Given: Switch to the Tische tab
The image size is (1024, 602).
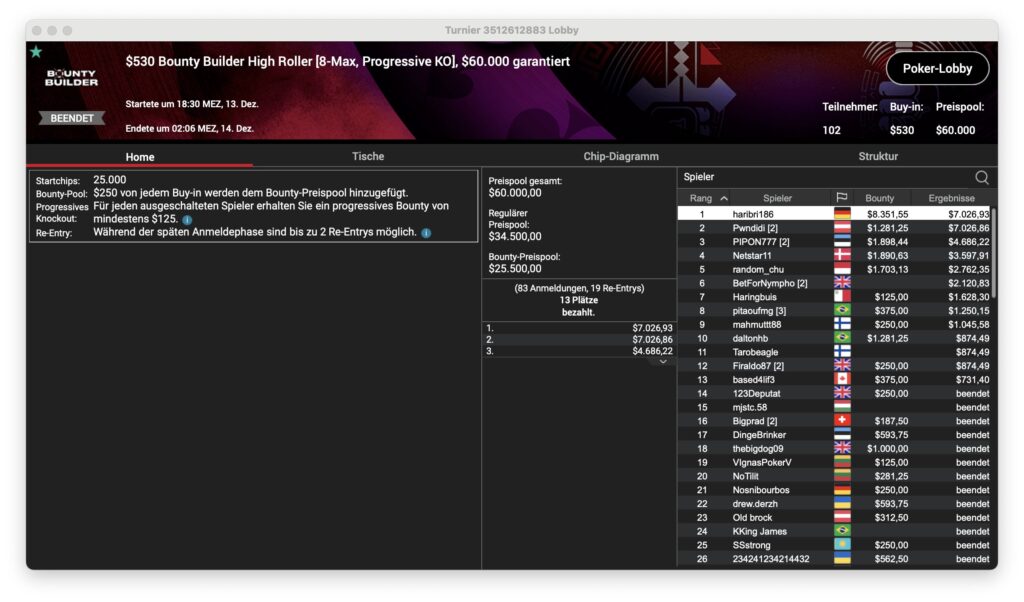Looking at the screenshot, I should (367, 156).
